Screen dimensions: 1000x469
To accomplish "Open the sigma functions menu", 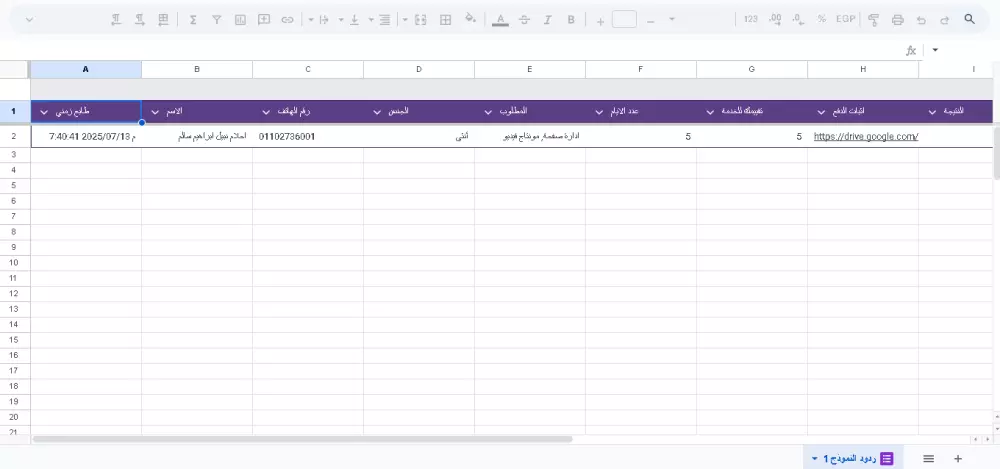I will 193,20.
